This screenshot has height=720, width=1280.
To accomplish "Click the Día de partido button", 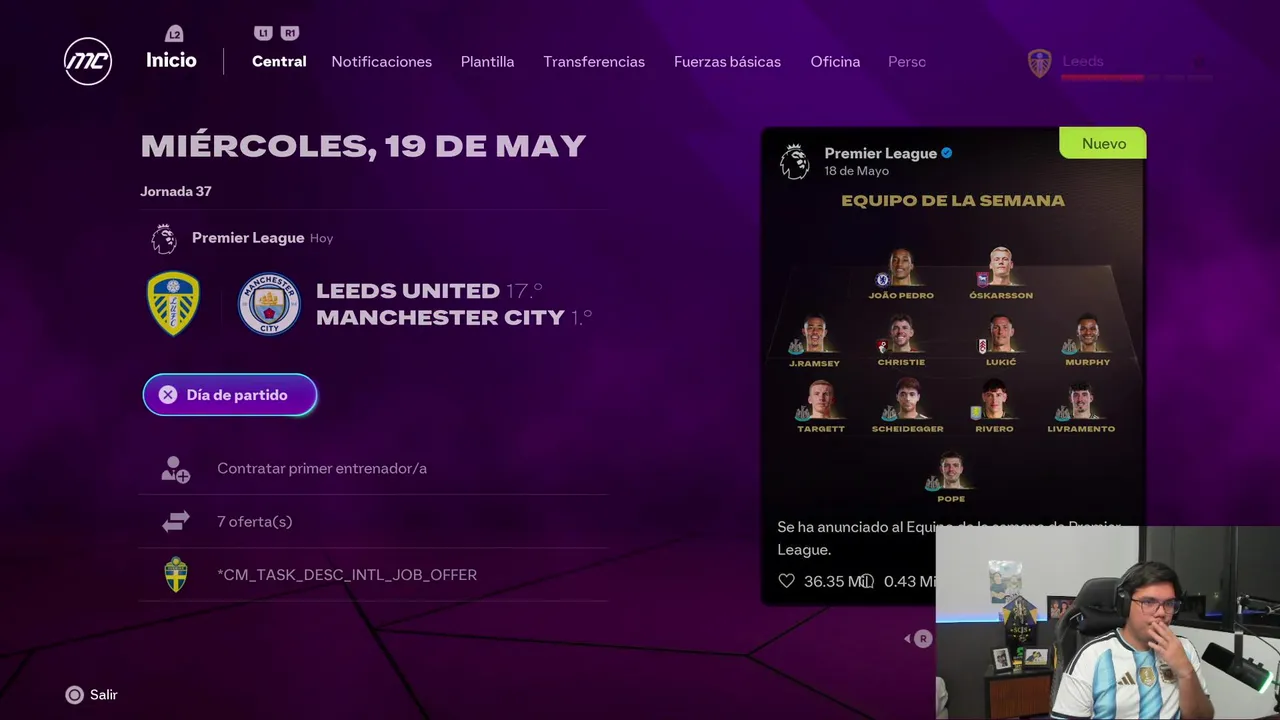I will point(230,395).
